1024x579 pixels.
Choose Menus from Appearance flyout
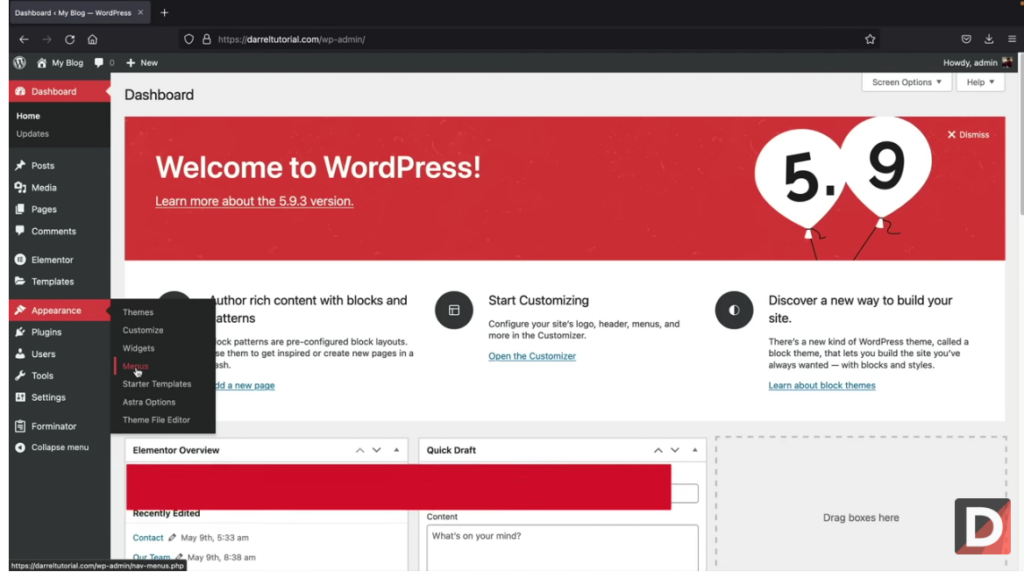(135, 366)
